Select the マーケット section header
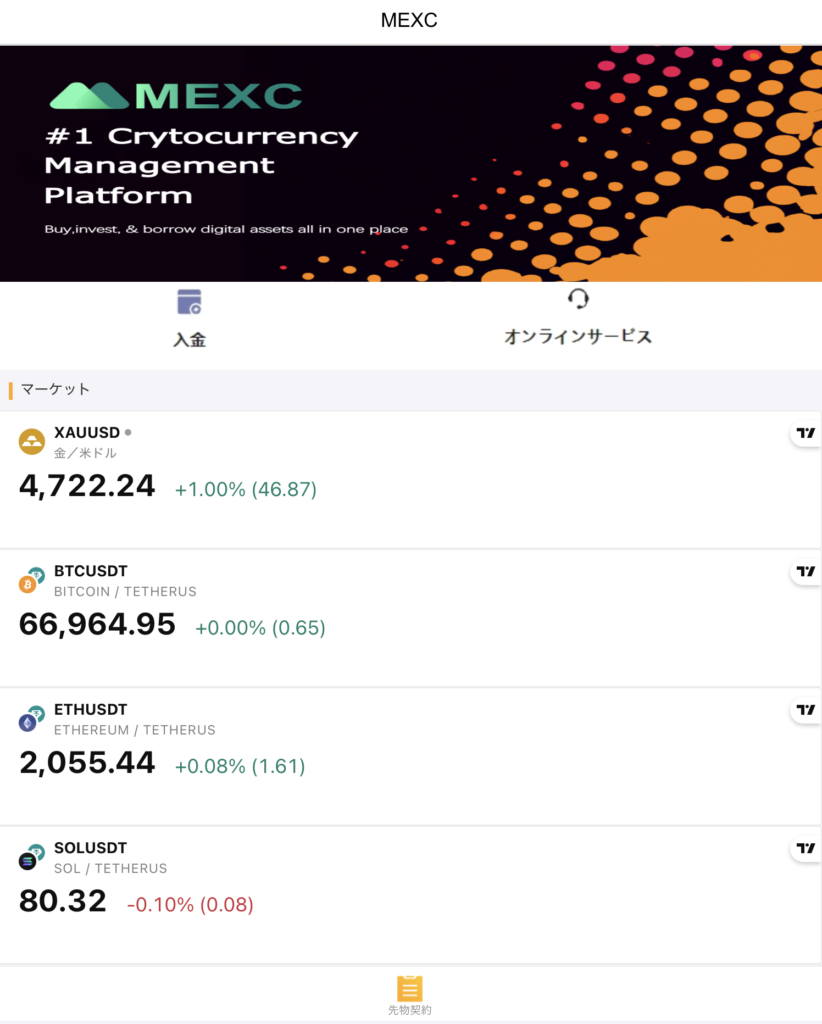Screen dimensions: 822x1024 tap(55, 389)
